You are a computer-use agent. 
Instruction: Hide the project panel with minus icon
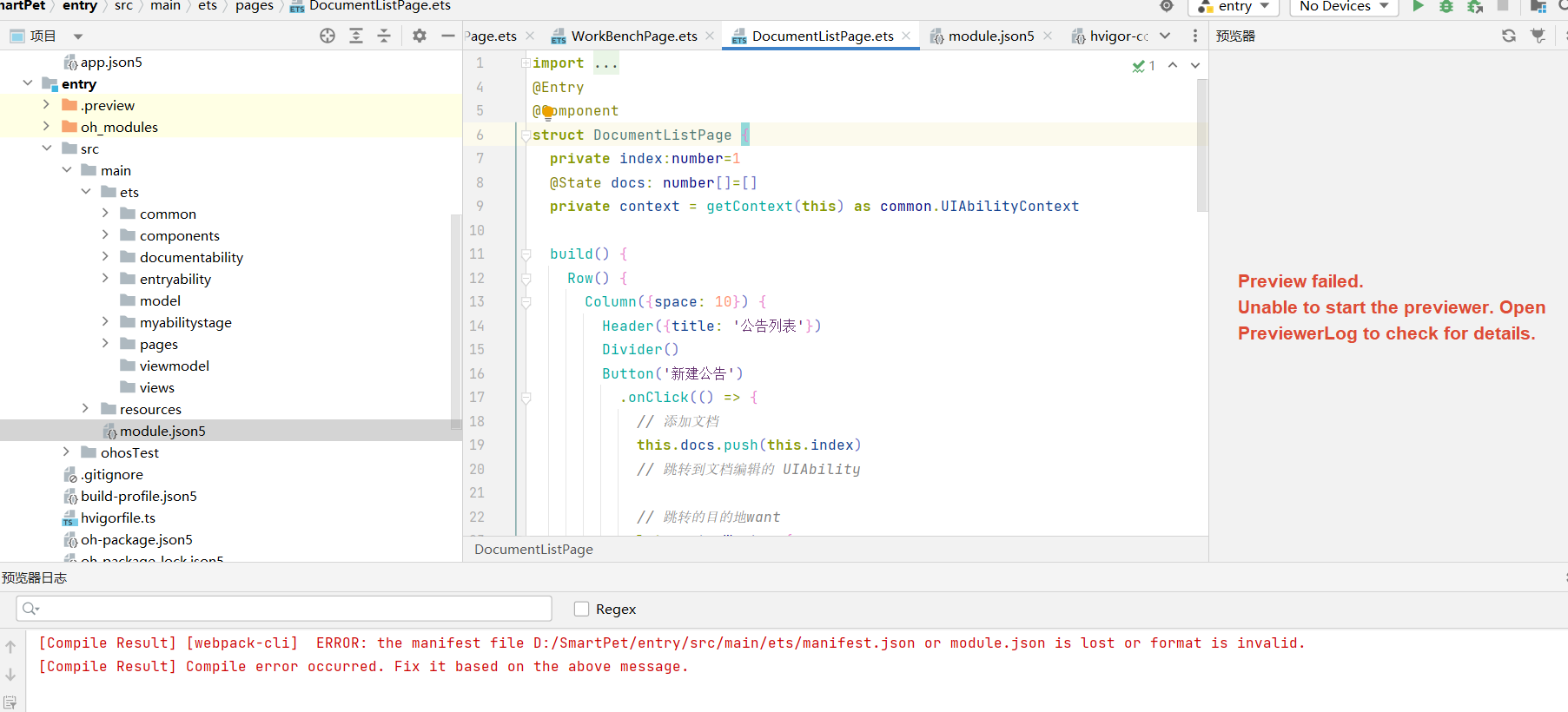(448, 36)
